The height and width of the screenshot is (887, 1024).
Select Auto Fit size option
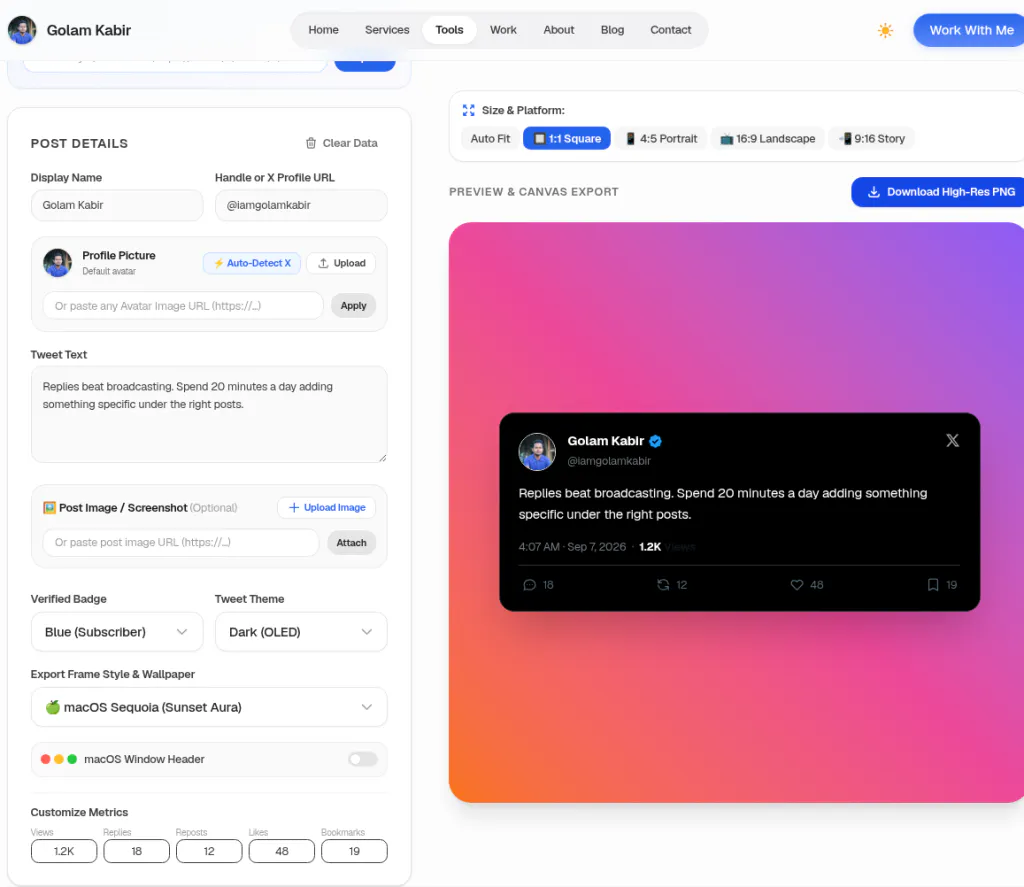tap(490, 138)
